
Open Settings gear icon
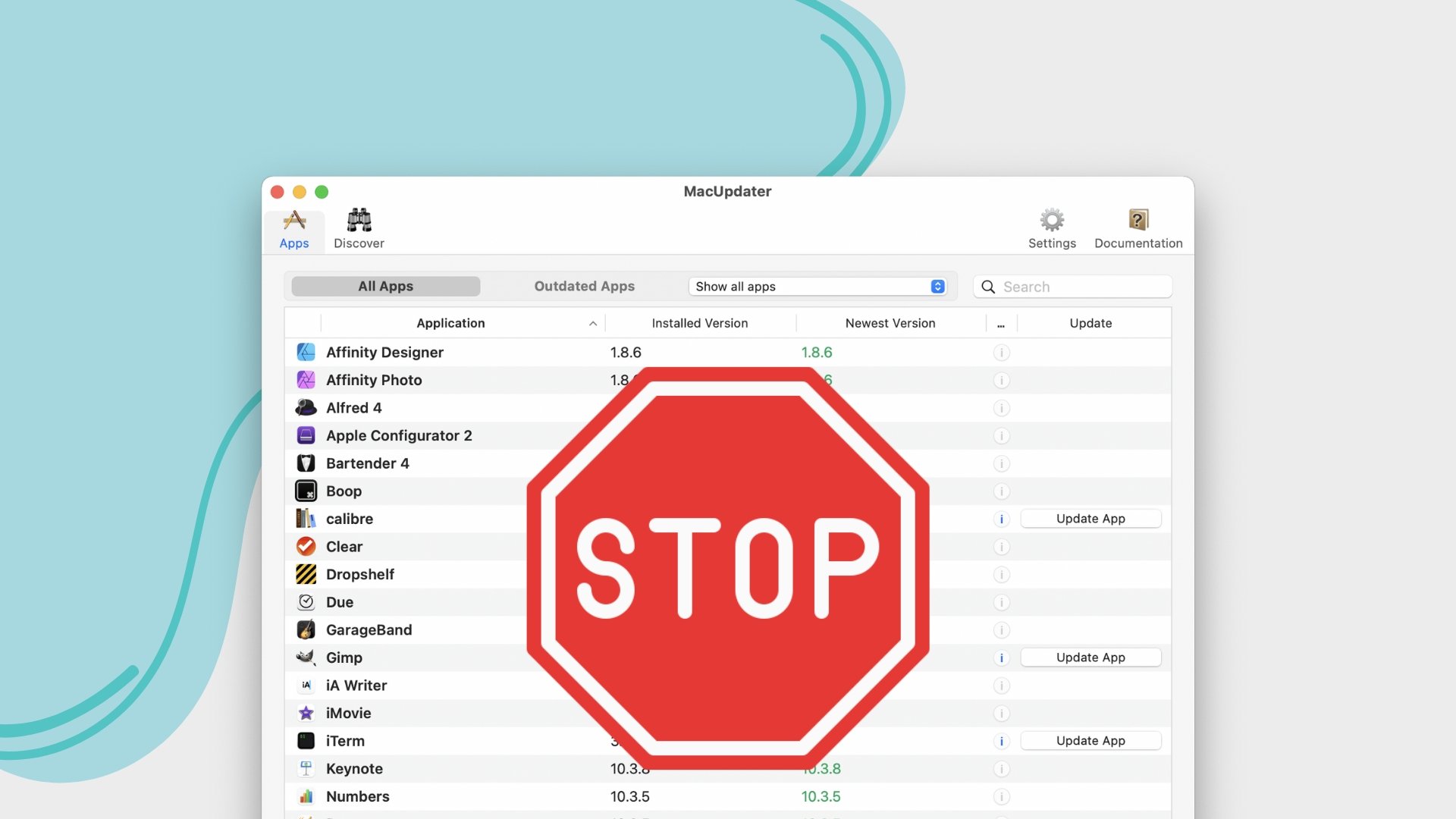point(1052,220)
